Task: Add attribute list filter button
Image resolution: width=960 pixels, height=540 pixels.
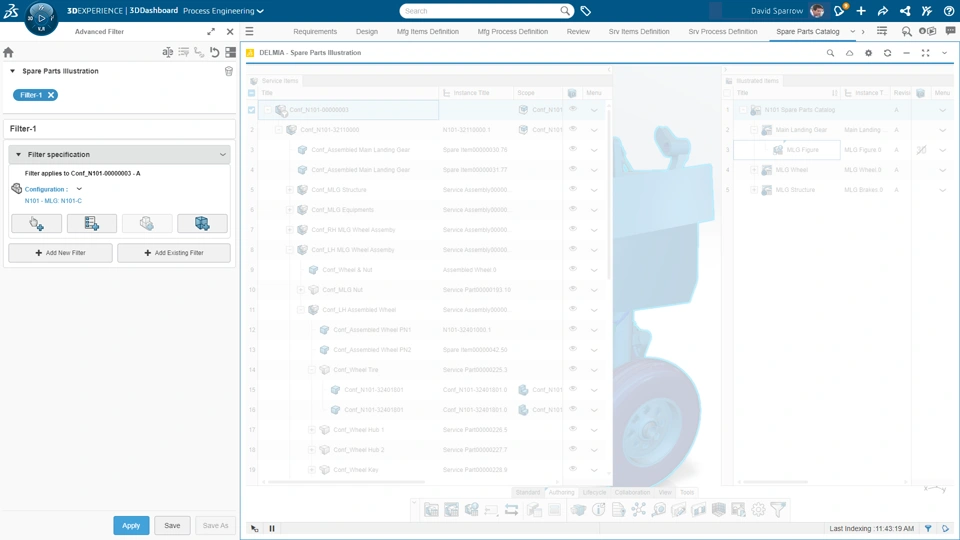Action: tap(92, 223)
